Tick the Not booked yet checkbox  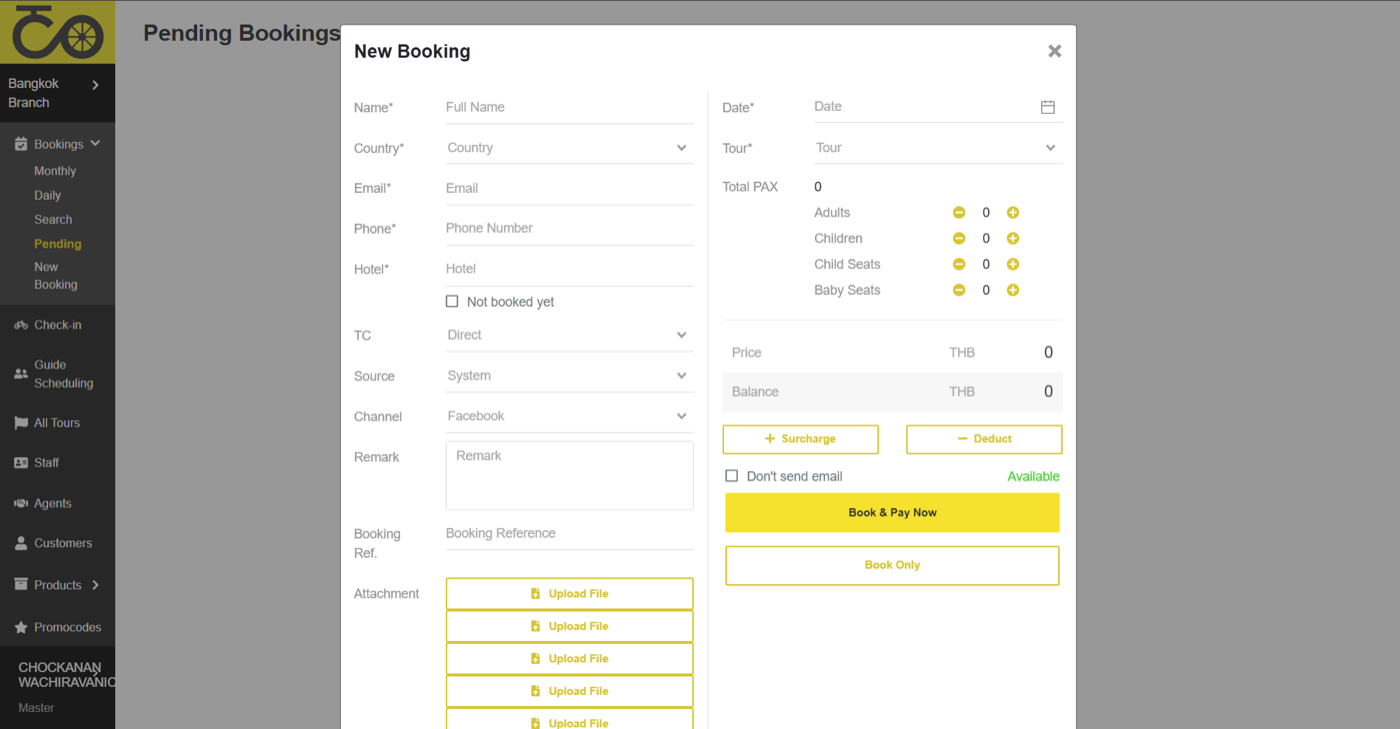click(452, 301)
